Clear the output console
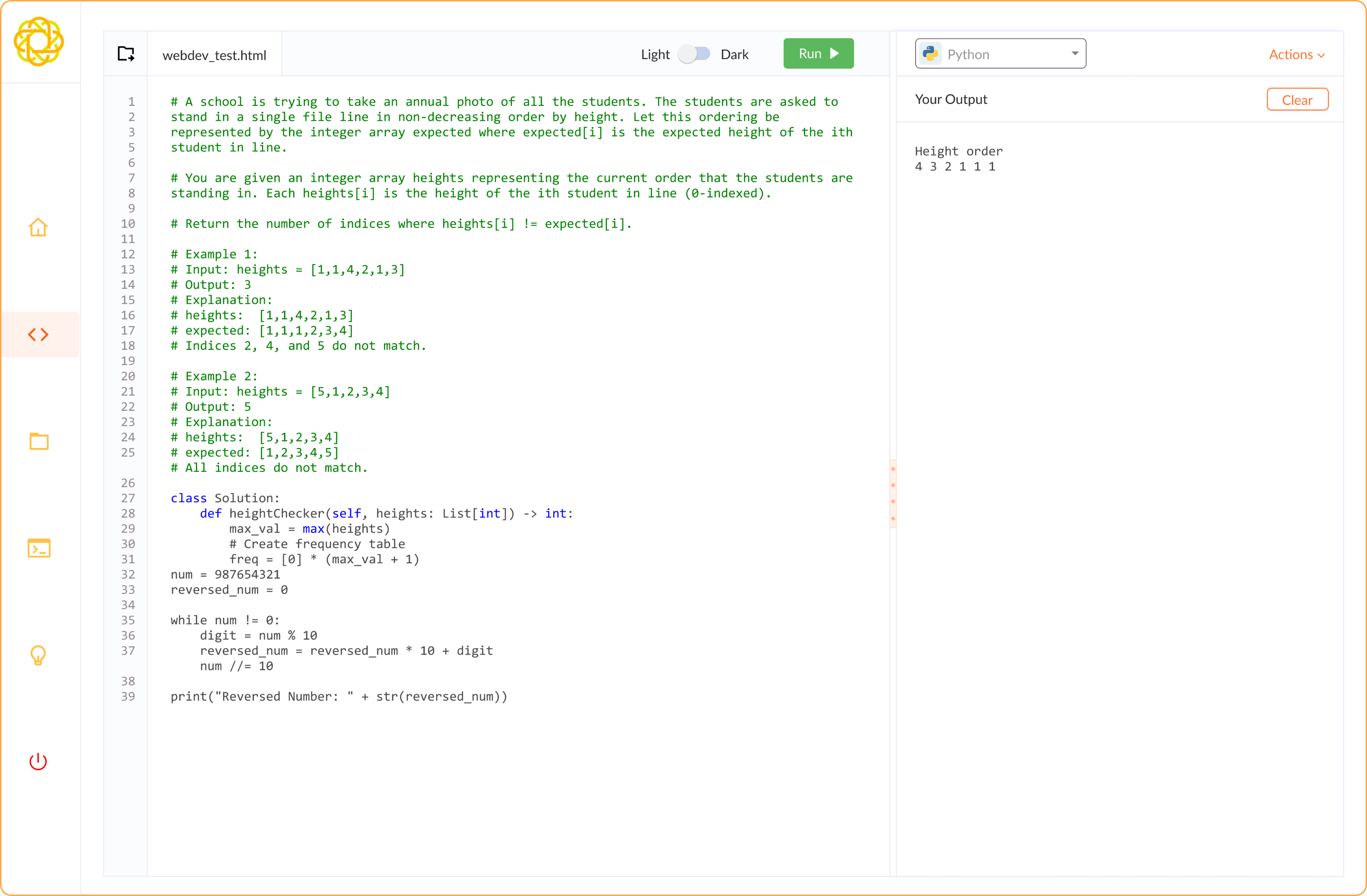The height and width of the screenshot is (896, 1367). (1297, 100)
